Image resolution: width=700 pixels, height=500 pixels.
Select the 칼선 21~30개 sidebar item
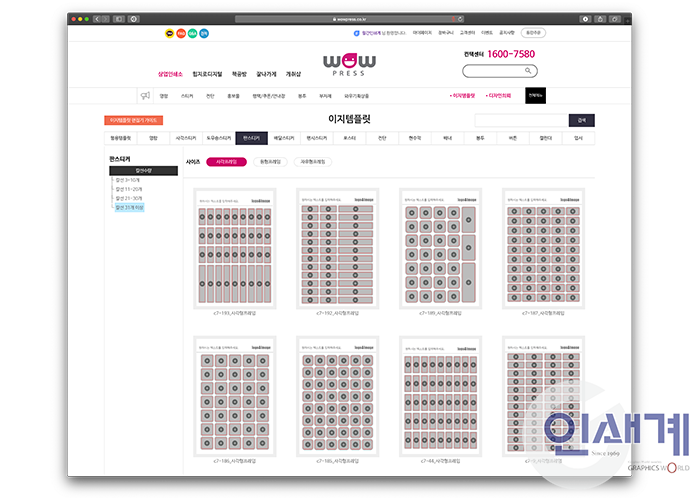click(x=129, y=198)
